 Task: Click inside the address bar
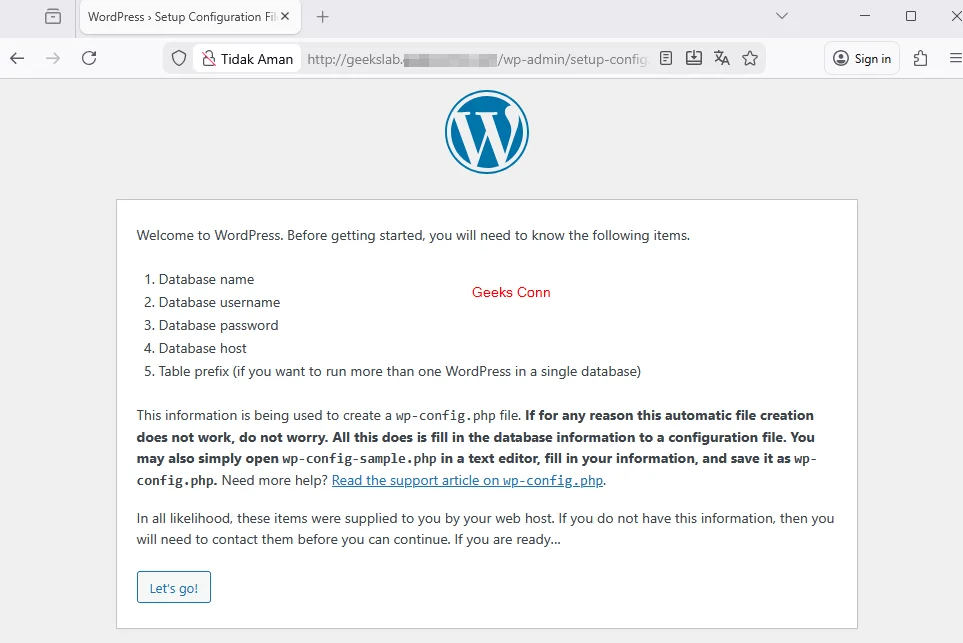(x=450, y=59)
